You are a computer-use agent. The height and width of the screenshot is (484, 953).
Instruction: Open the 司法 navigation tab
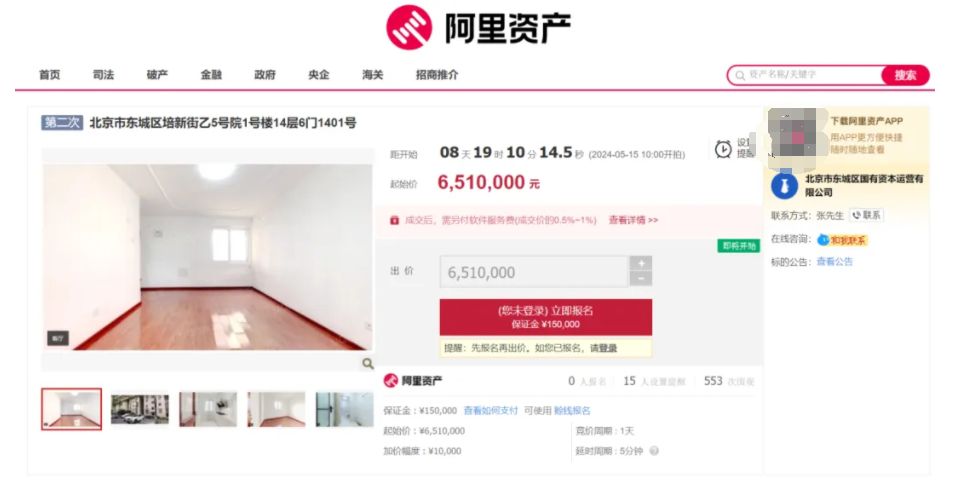tap(103, 75)
